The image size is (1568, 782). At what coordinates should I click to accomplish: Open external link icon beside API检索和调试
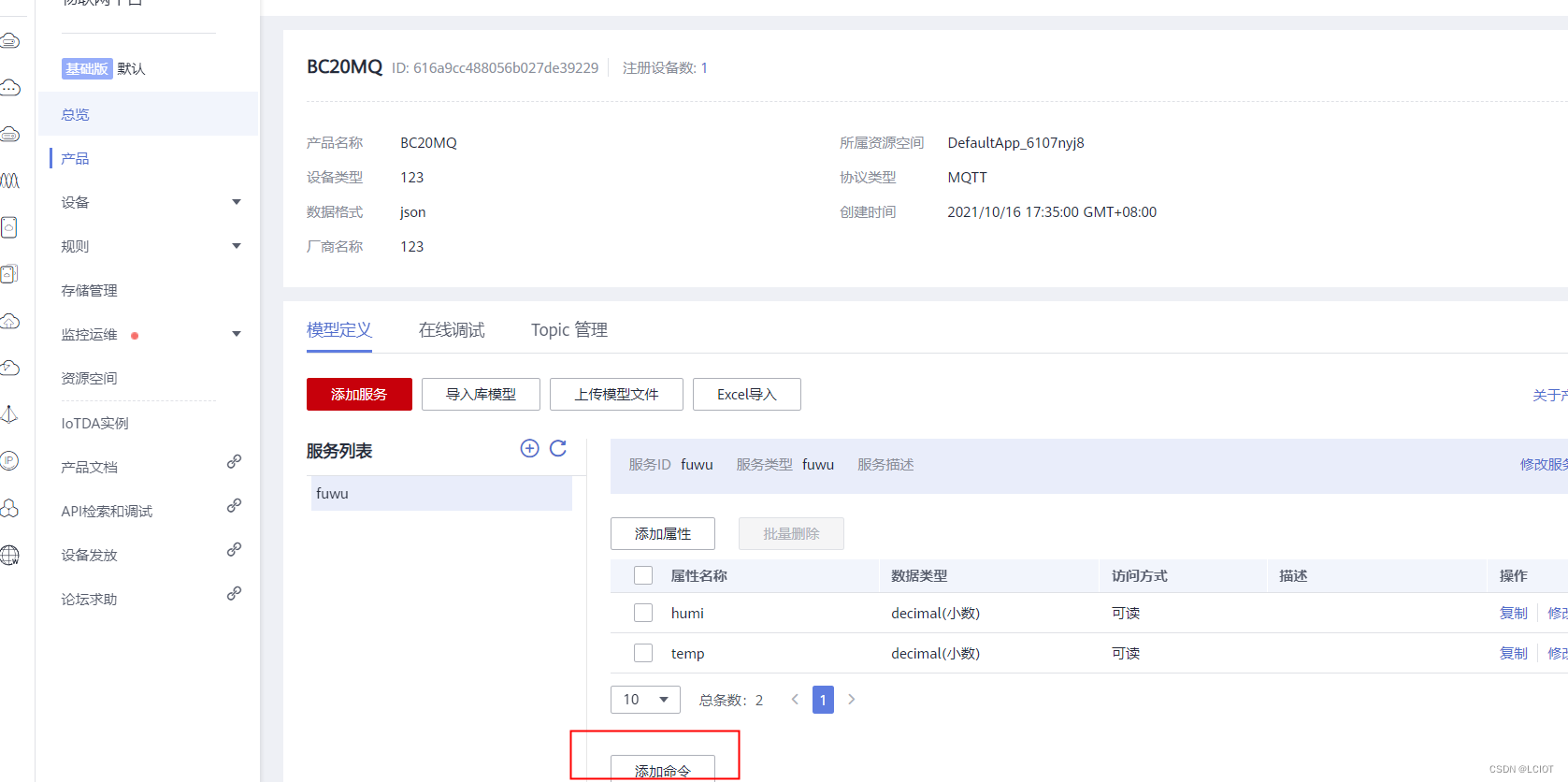coord(234,506)
